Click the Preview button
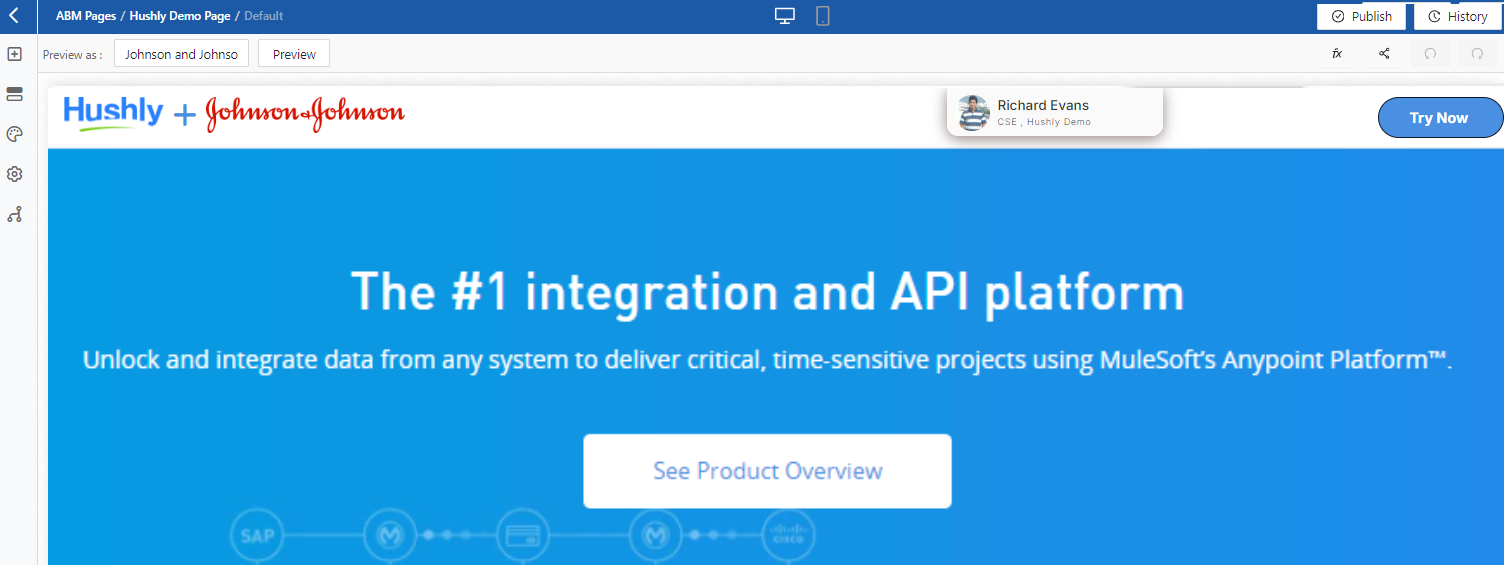 coord(294,54)
